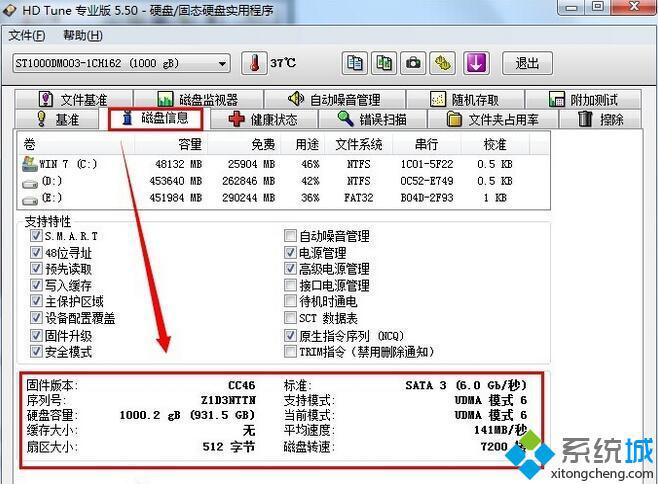Enable the 待机时通电 checkbox
658x484 pixels.
tap(290, 301)
